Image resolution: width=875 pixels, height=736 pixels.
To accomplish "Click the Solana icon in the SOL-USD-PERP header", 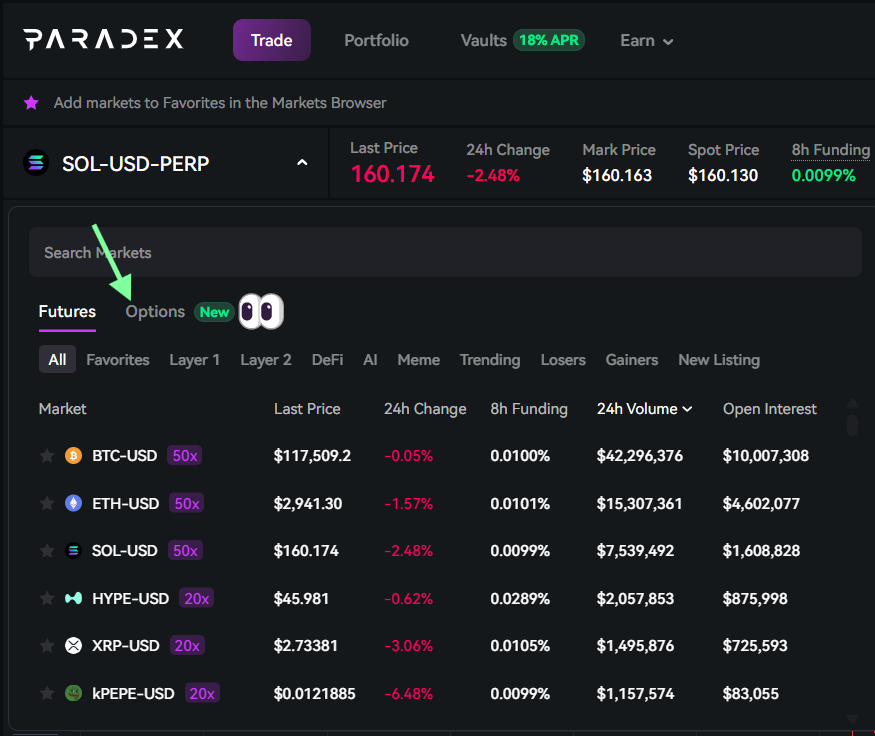I will tap(35, 162).
